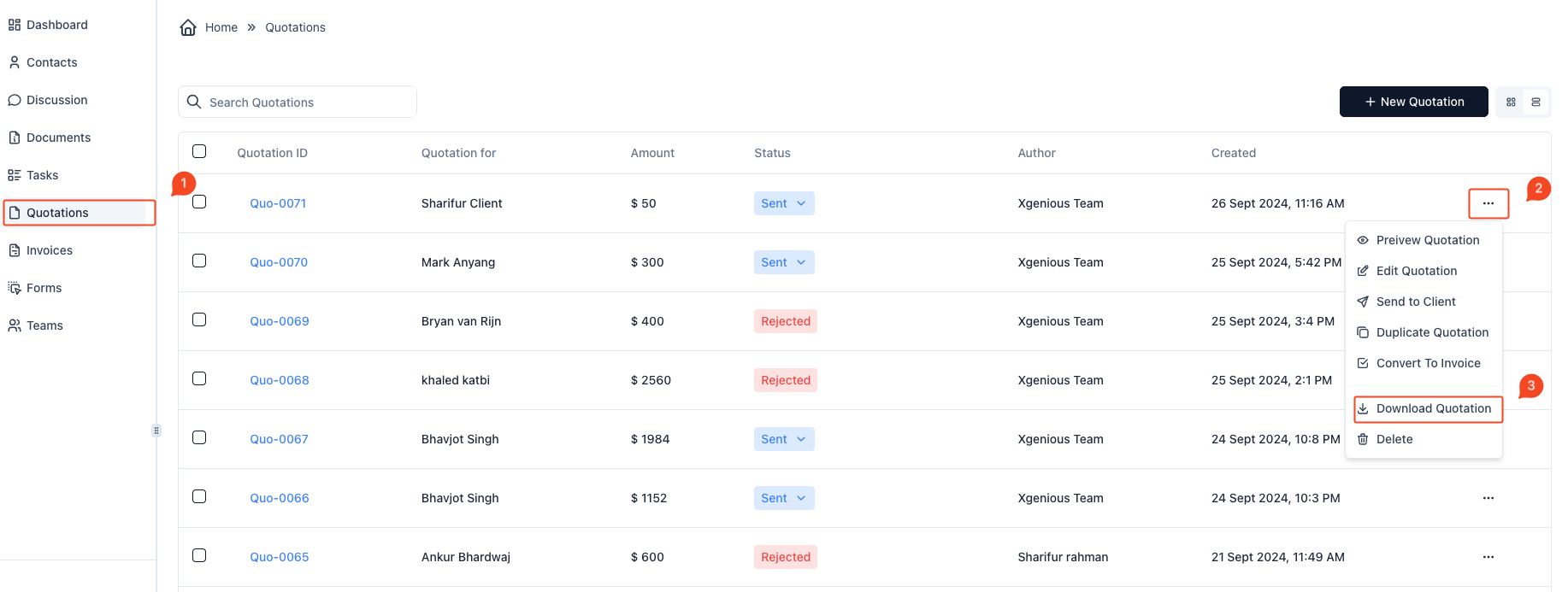Click the search magnifier icon
This screenshot has height=592, width=1568.
(194, 102)
